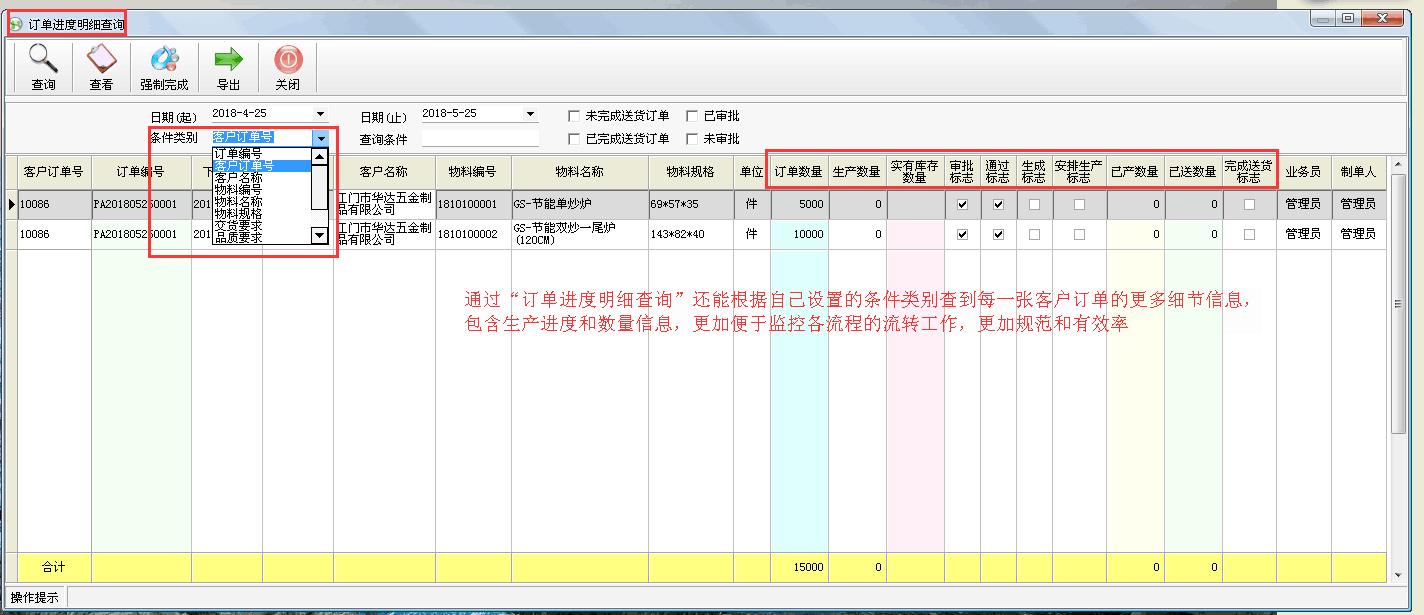Viewport: 1424px width, 615px height.
Task: Click the table vertical scrollbar up arrow
Action: [1398, 163]
